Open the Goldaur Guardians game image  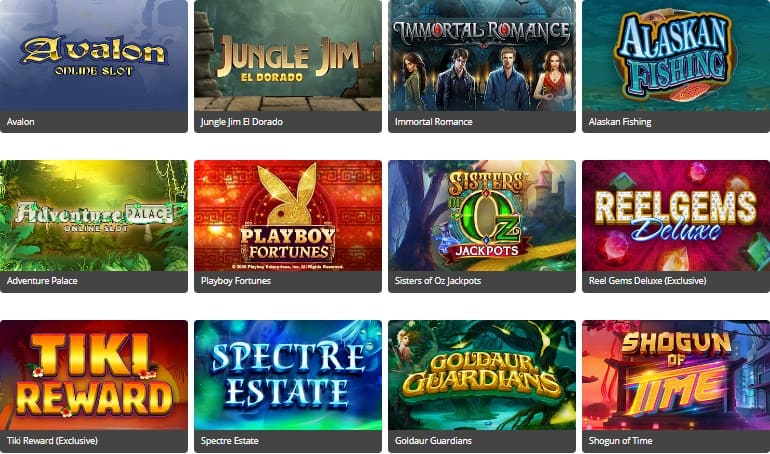point(482,375)
